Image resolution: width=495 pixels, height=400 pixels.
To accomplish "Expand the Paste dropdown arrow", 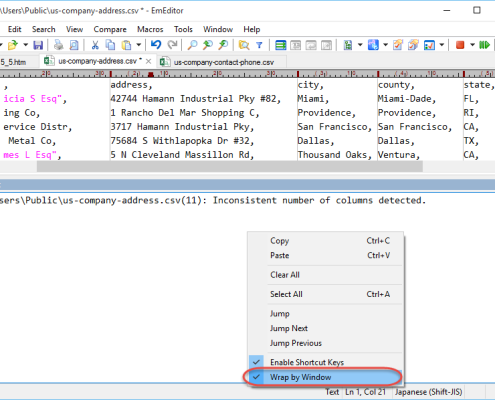I will click(x=139, y=45).
